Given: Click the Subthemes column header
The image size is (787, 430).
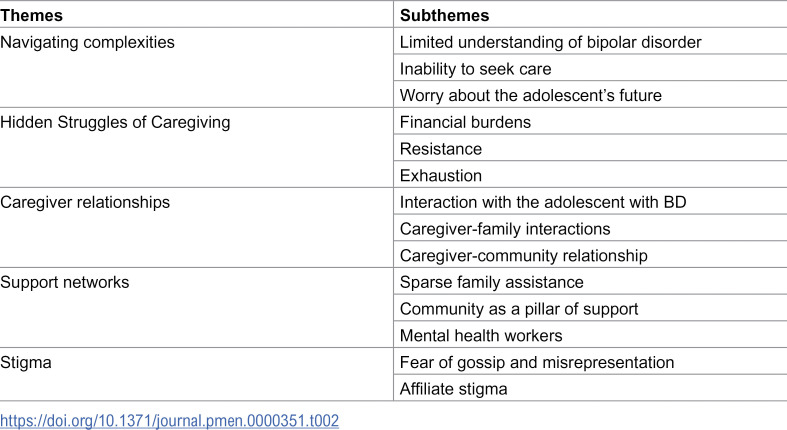Looking at the screenshot, I should point(590,14).
